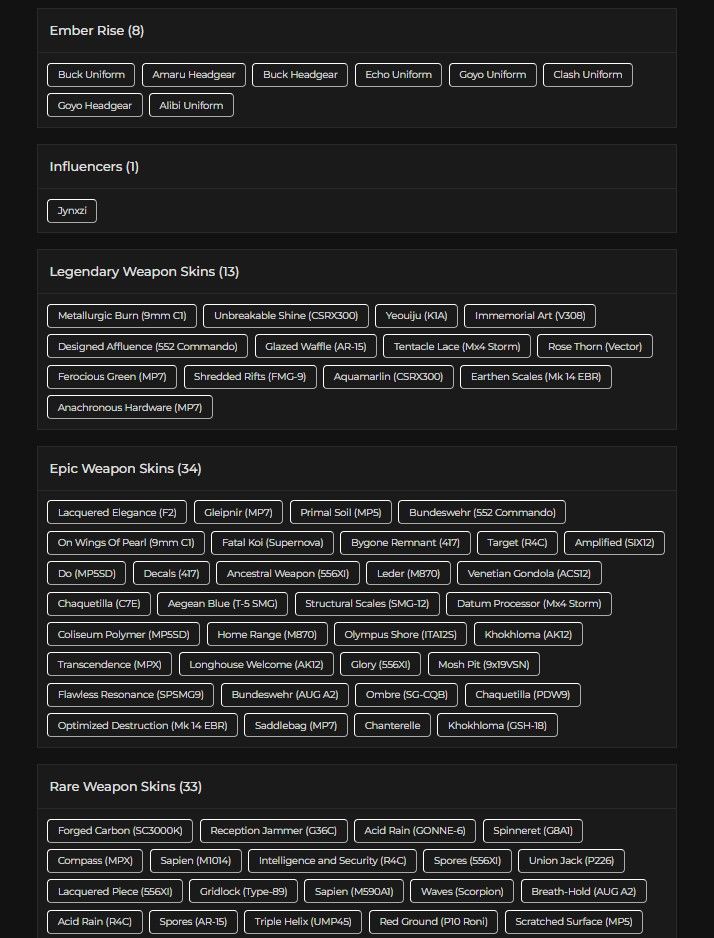Select Lacquered Elegance (F2) skin

[117, 513]
